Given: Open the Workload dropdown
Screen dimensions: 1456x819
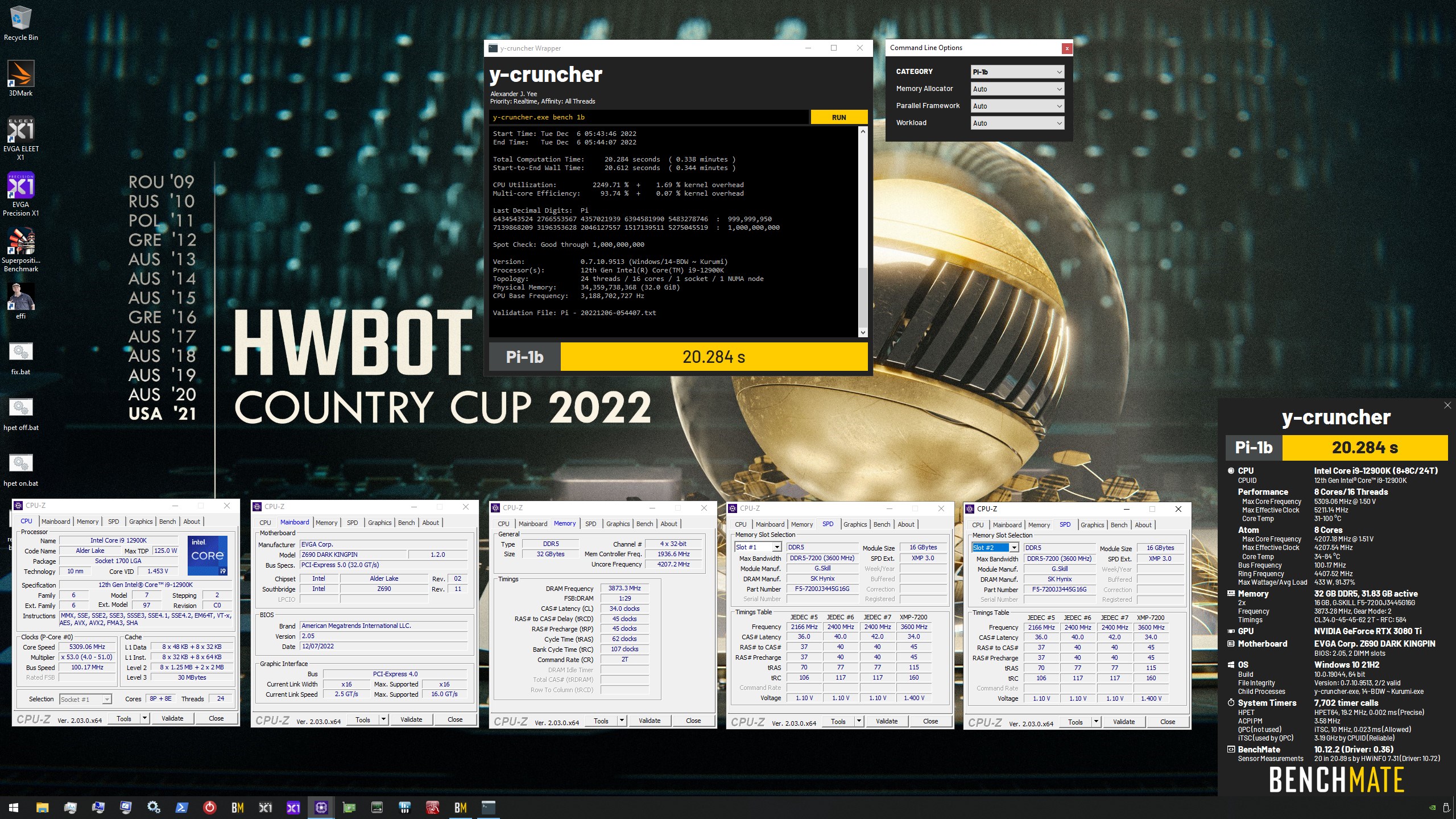Looking at the screenshot, I should 1017,123.
